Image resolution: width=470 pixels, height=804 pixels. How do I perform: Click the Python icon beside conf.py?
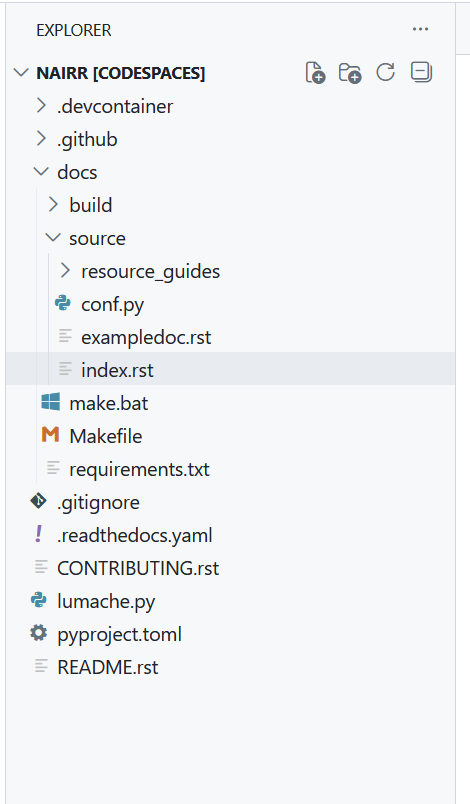pos(63,304)
